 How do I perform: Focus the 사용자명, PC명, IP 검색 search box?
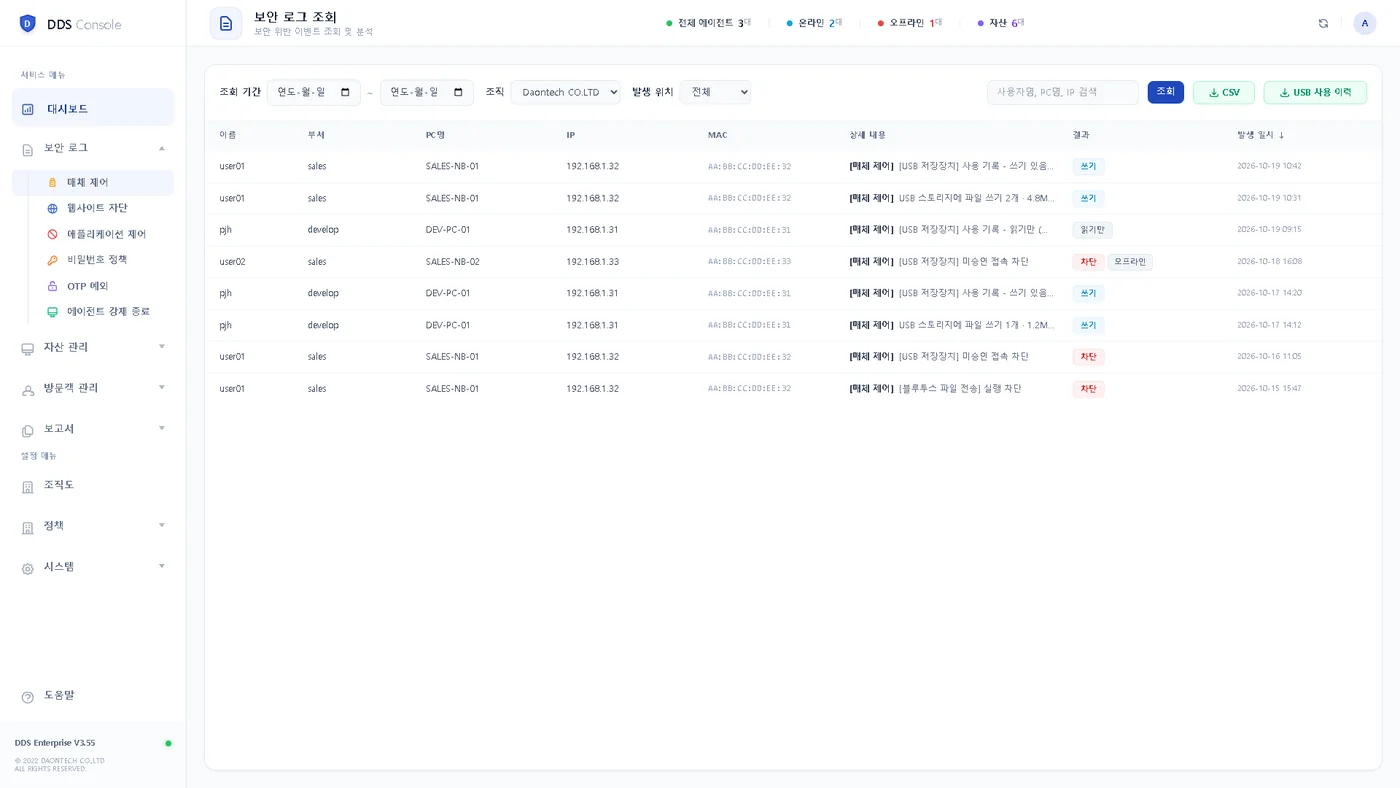coord(1063,92)
